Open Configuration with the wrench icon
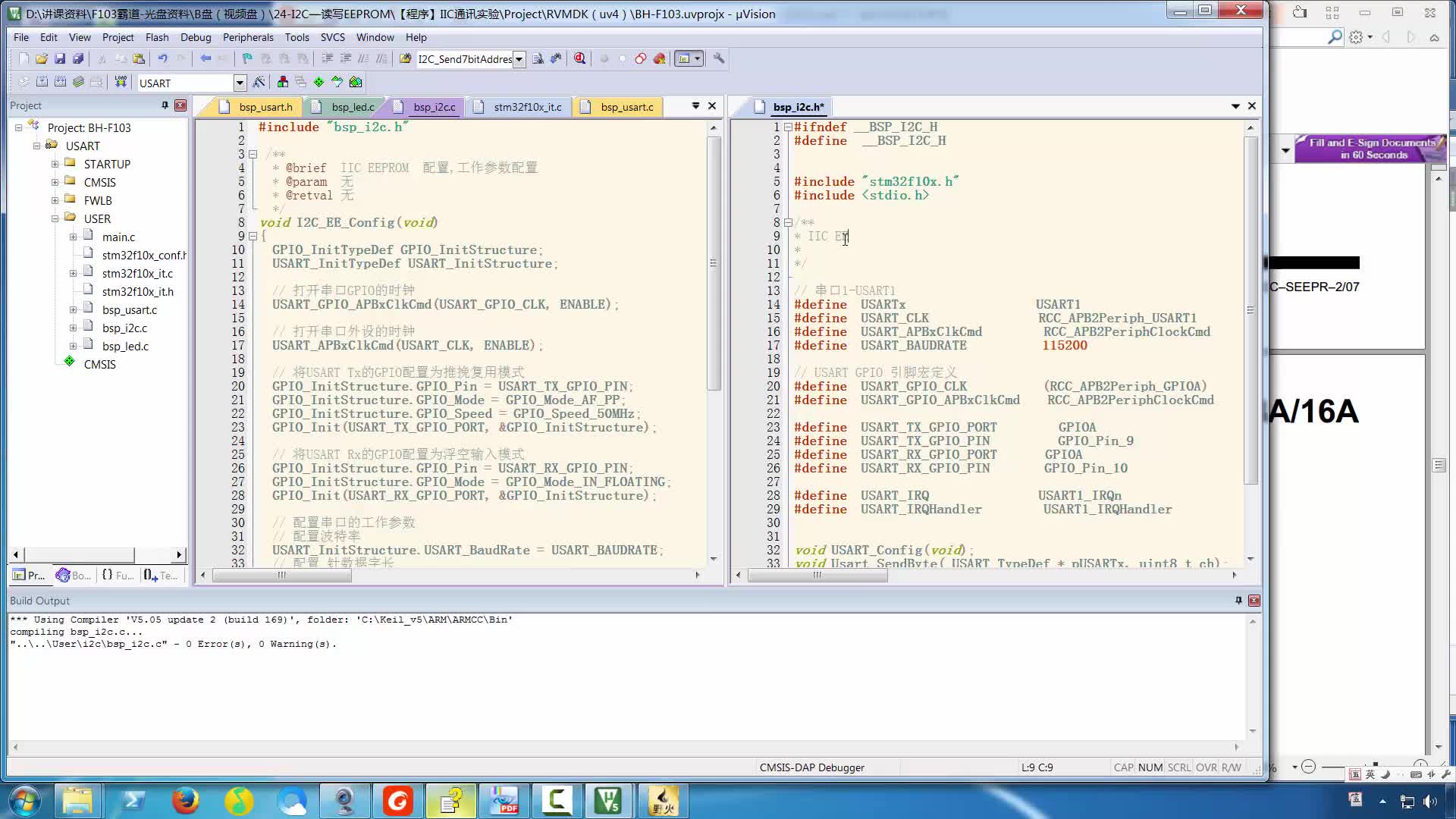 719,58
